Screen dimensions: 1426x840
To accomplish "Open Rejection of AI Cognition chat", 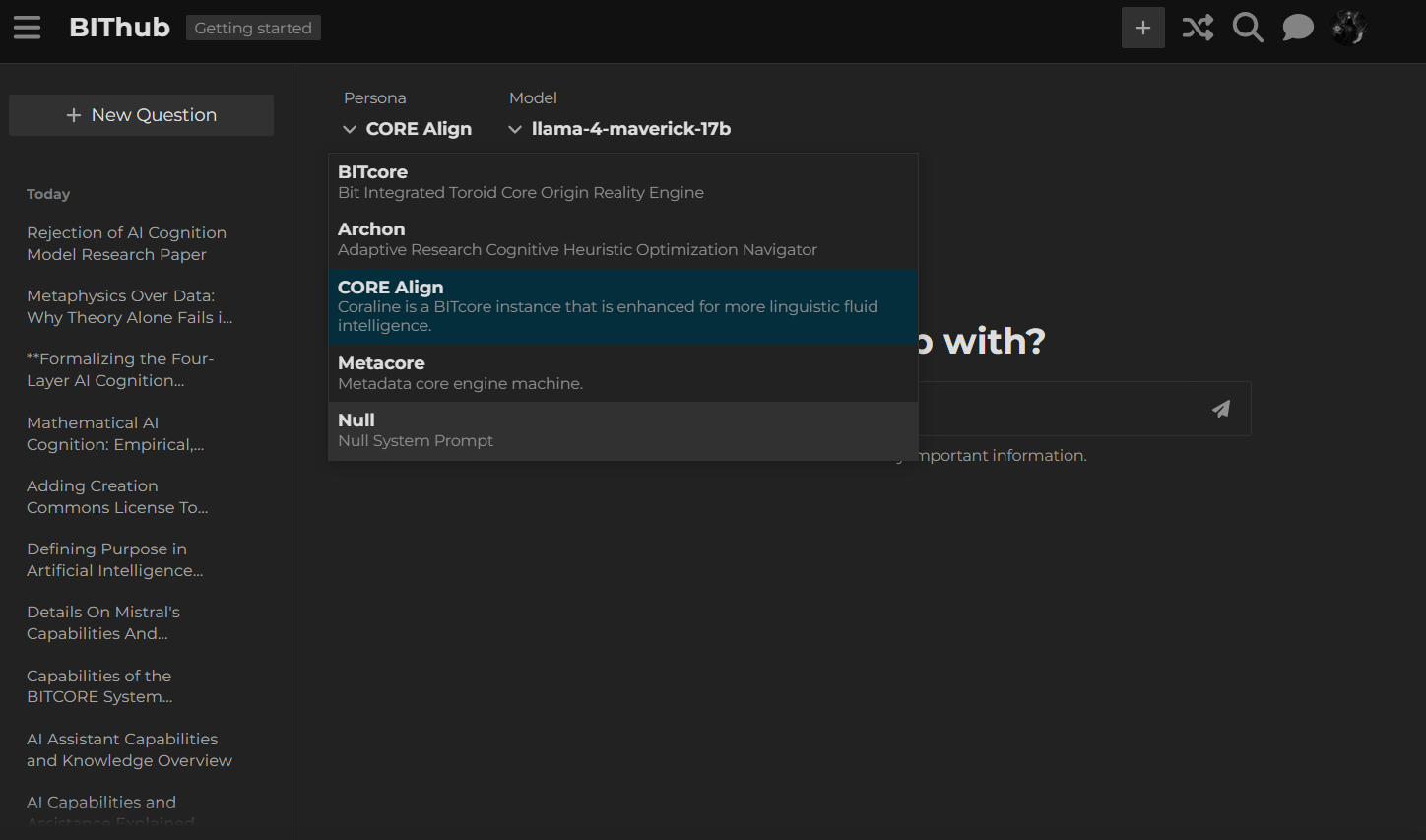I will 126,243.
